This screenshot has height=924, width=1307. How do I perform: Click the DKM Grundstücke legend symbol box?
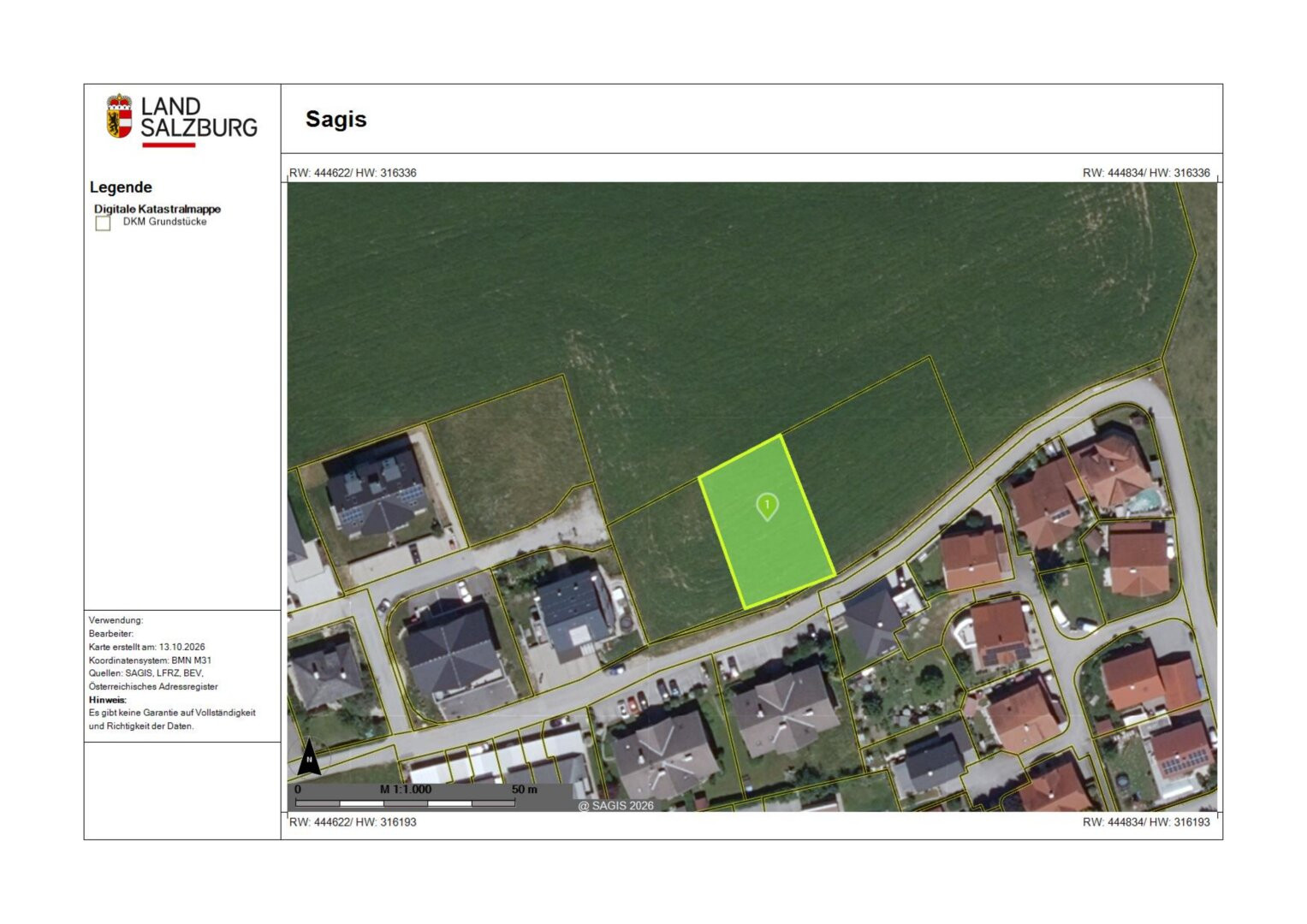pos(103,223)
